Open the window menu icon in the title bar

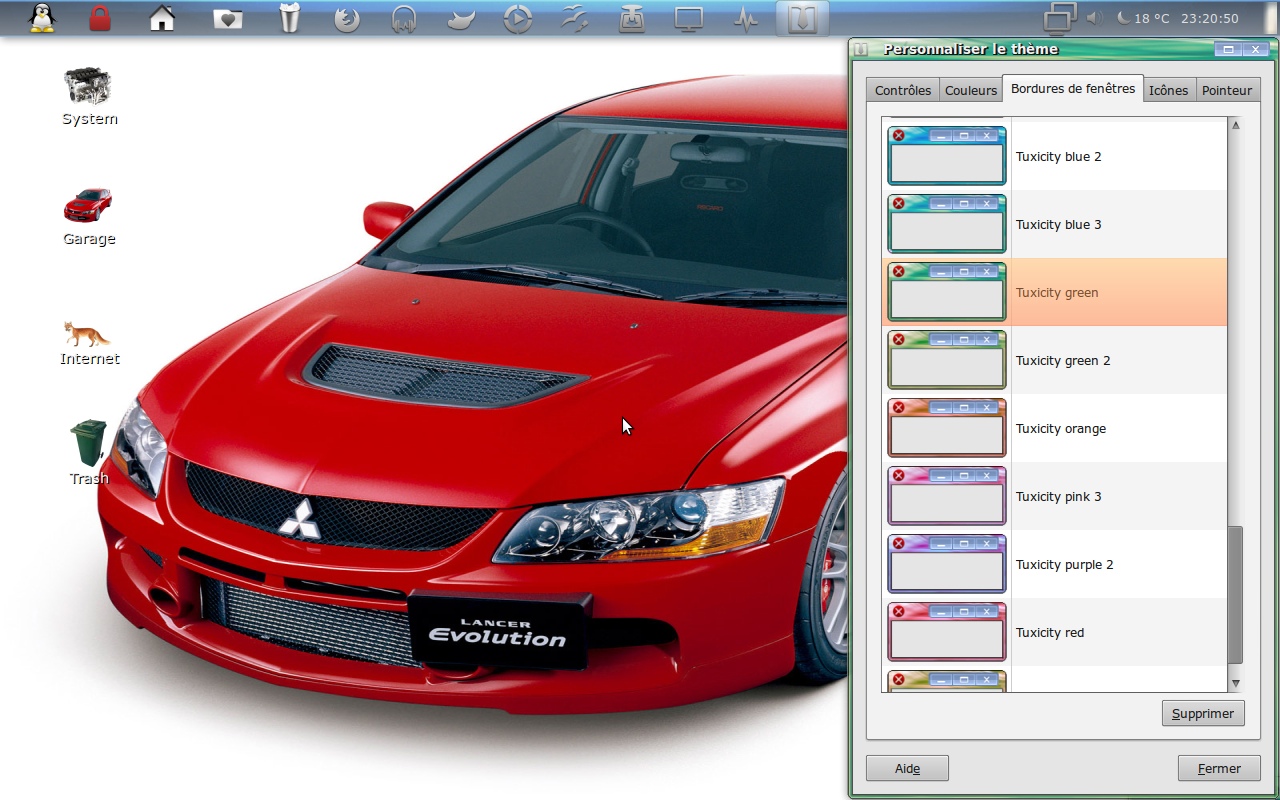click(861, 49)
